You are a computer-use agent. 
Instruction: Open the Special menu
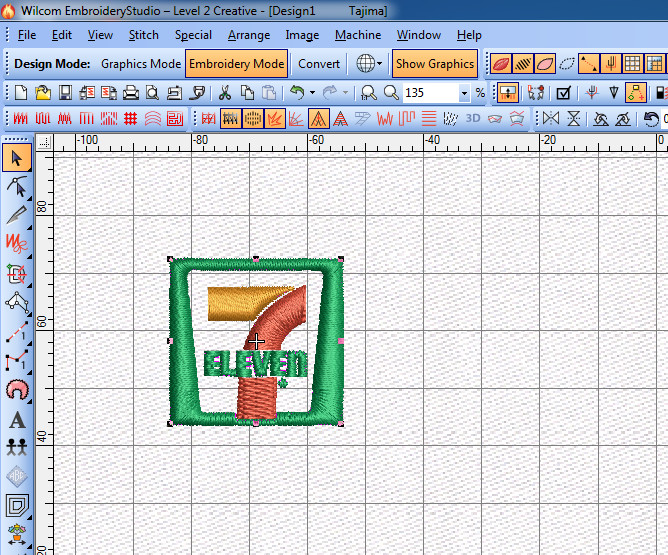193,35
